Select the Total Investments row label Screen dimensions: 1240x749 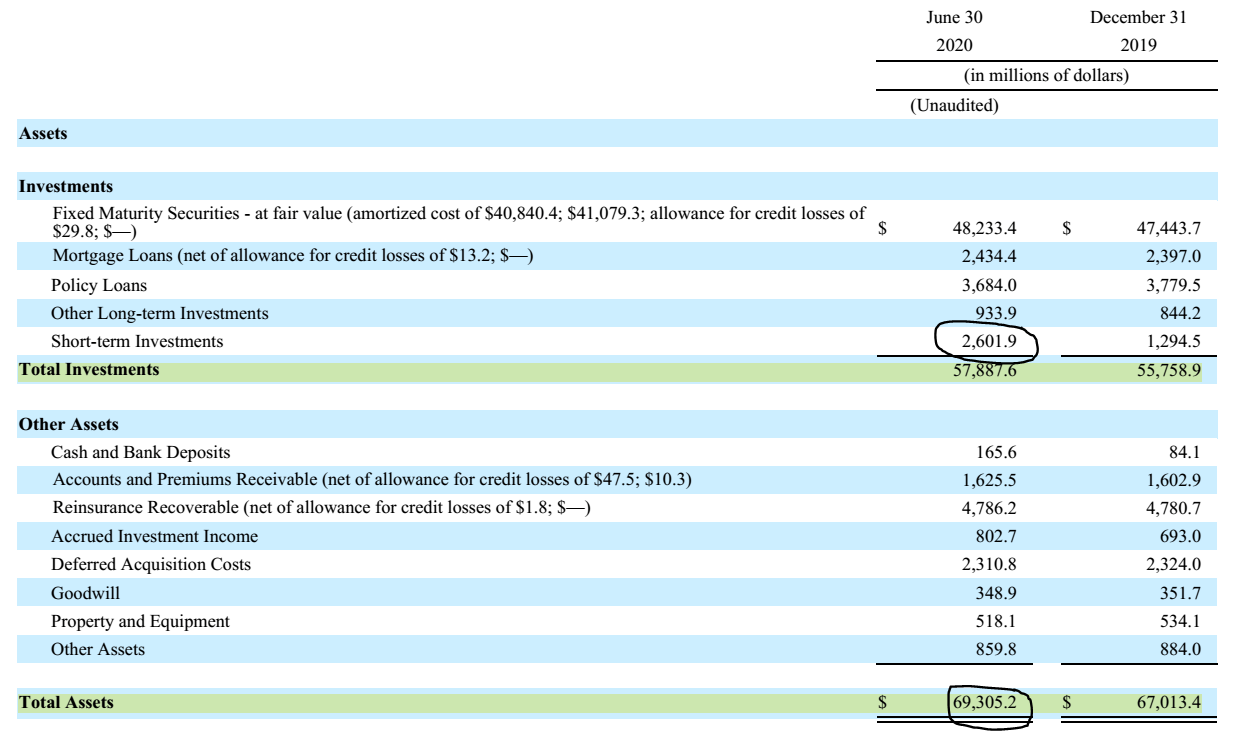(x=89, y=370)
